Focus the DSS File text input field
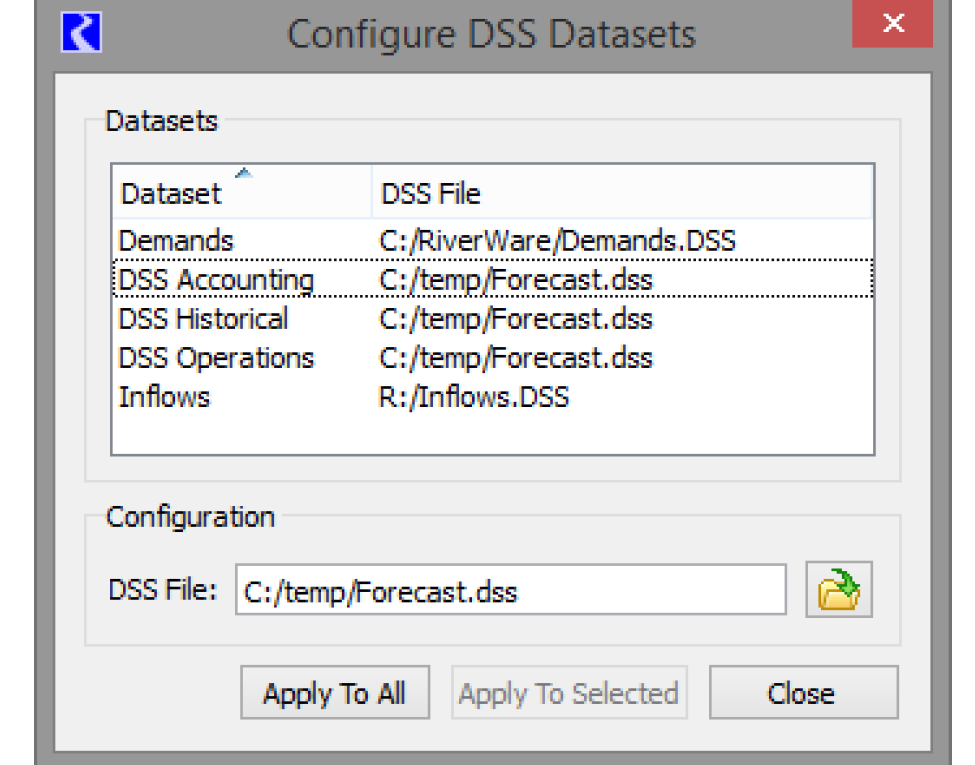Image resolution: width=975 pixels, height=765 pixels. tap(510, 591)
